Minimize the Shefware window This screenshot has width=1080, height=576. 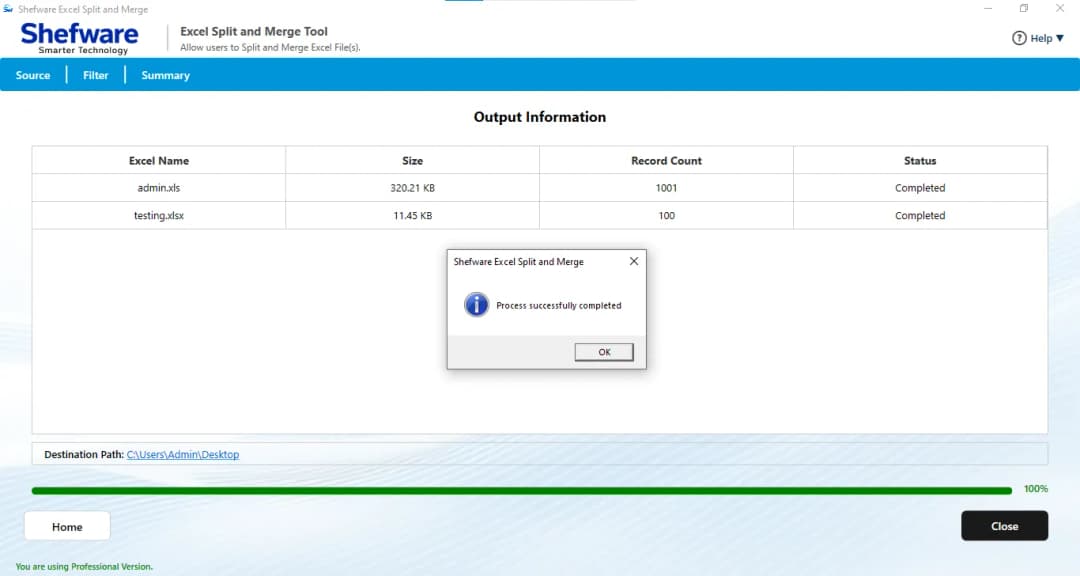pyautogui.click(x=988, y=8)
